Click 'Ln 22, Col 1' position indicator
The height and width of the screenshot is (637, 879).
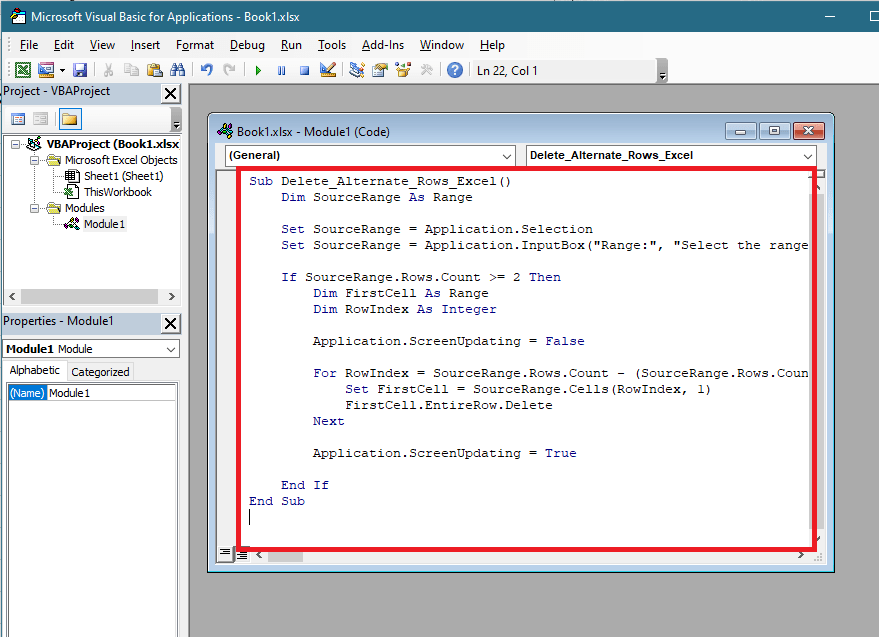pyautogui.click(x=507, y=71)
